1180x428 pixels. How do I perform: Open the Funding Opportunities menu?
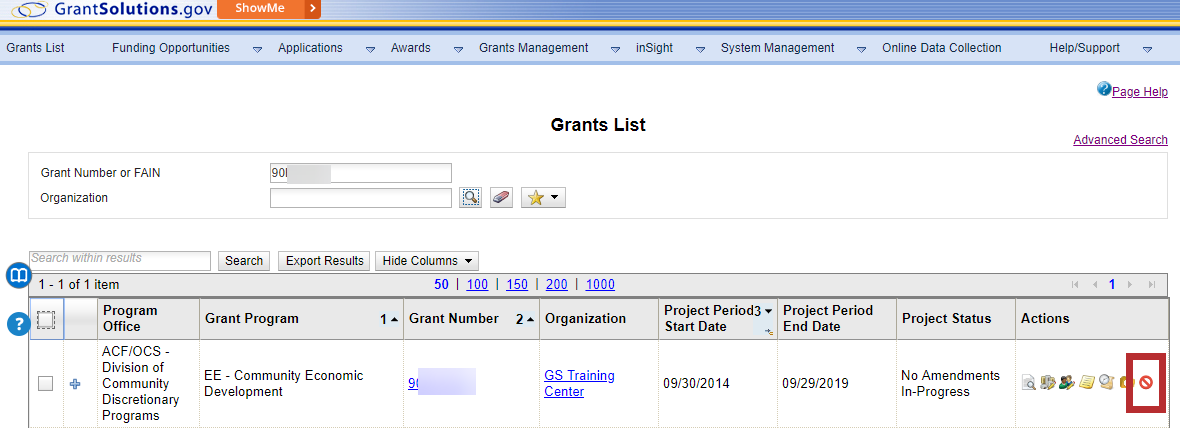pyautogui.click(x=171, y=48)
